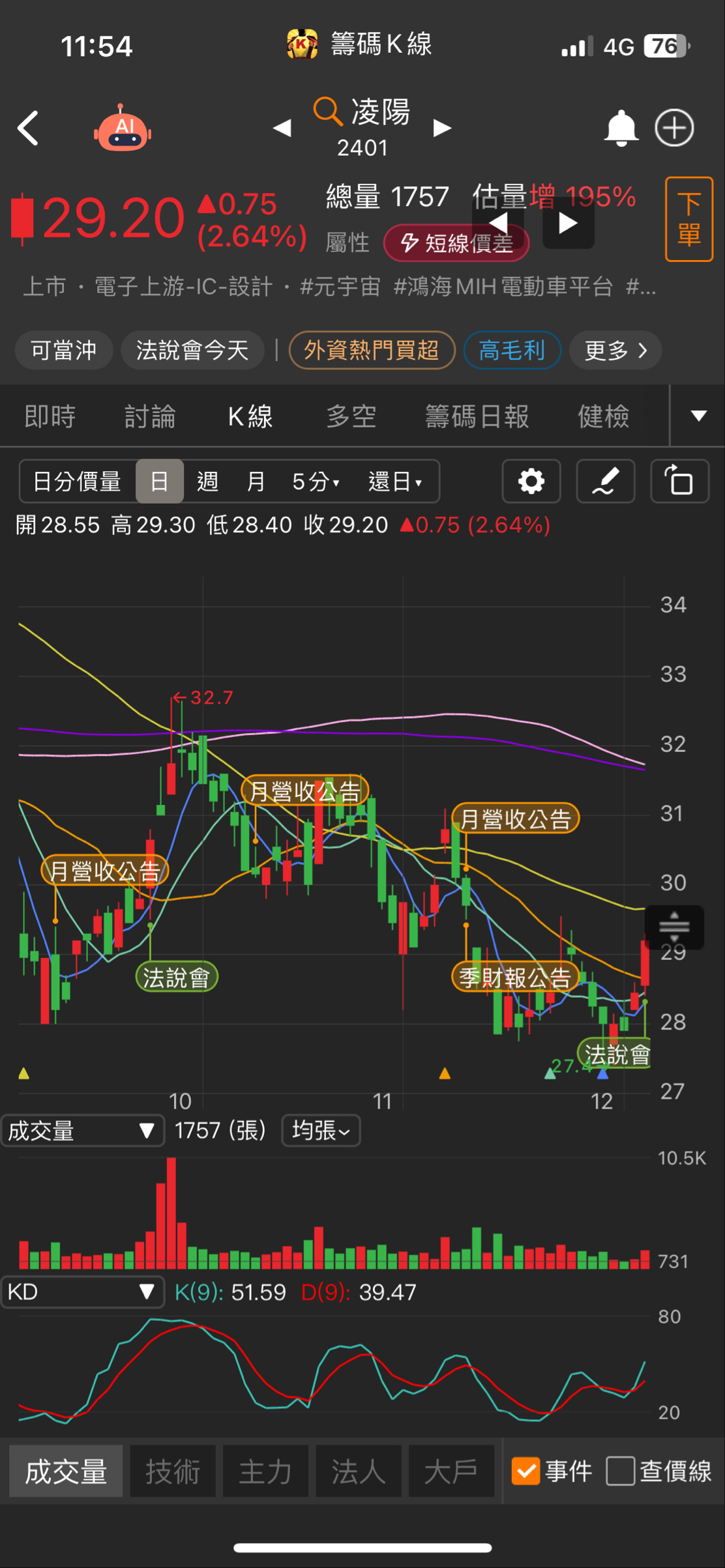Tap the battery 76 status indicator
The width and height of the screenshot is (725, 1568).
click(x=667, y=46)
